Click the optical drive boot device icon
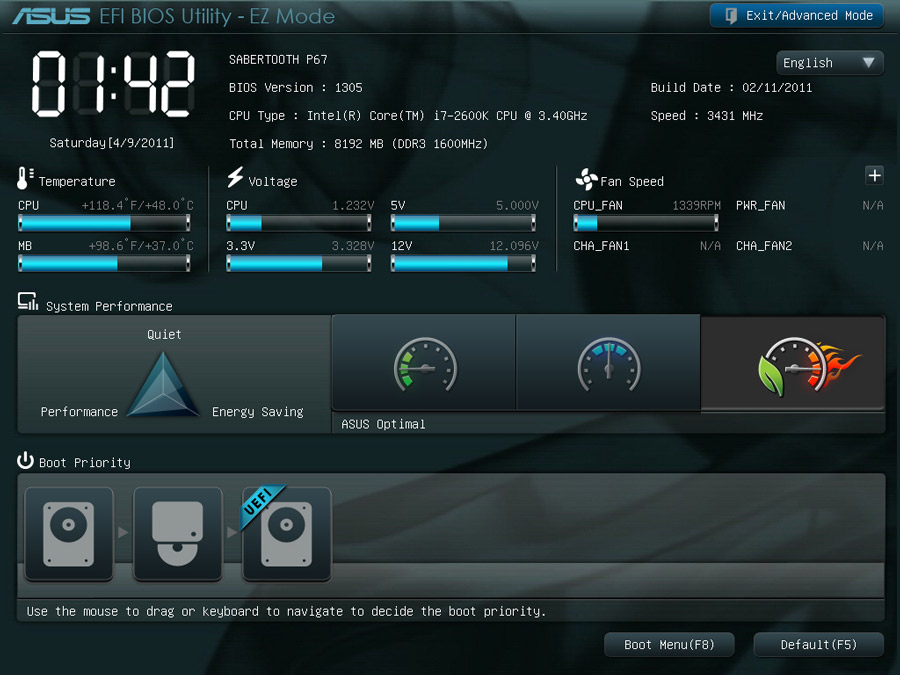Viewport: 900px width, 675px height. click(x=177, y=533)
